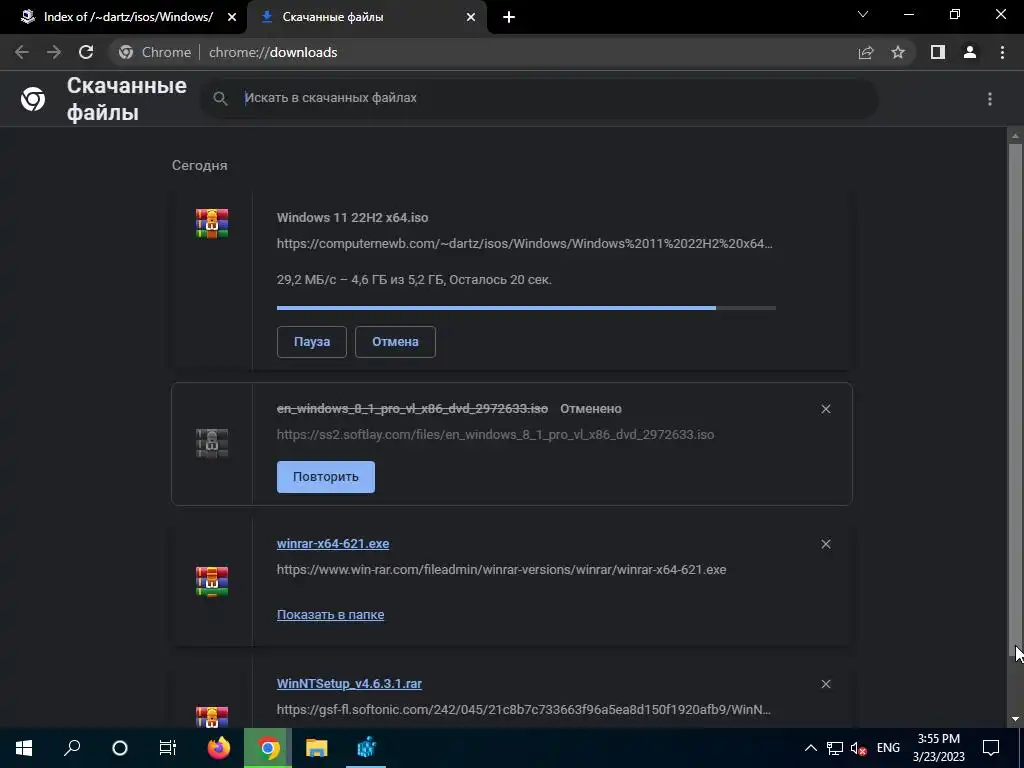Click the gsf-fl.softonic.com URL
The width and height of the screenshot is (1024, 768).
tap(524, 709)
